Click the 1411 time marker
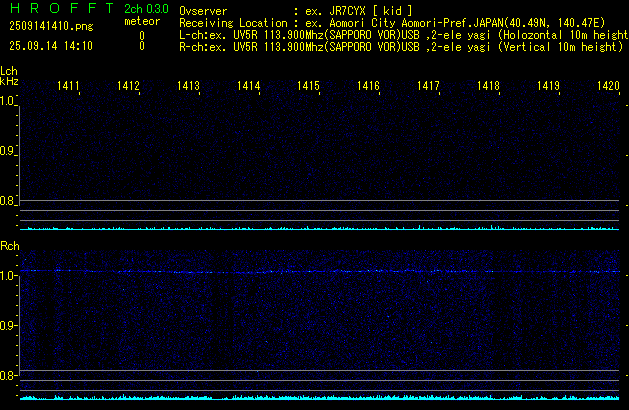Image resolution: width=629 pixels, height=410 pixels. [68, 86]
